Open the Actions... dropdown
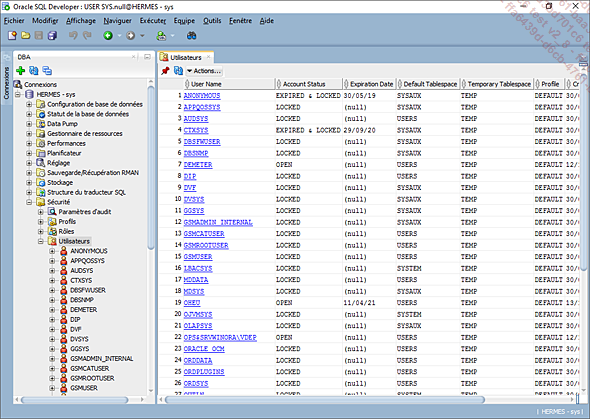 204,71
